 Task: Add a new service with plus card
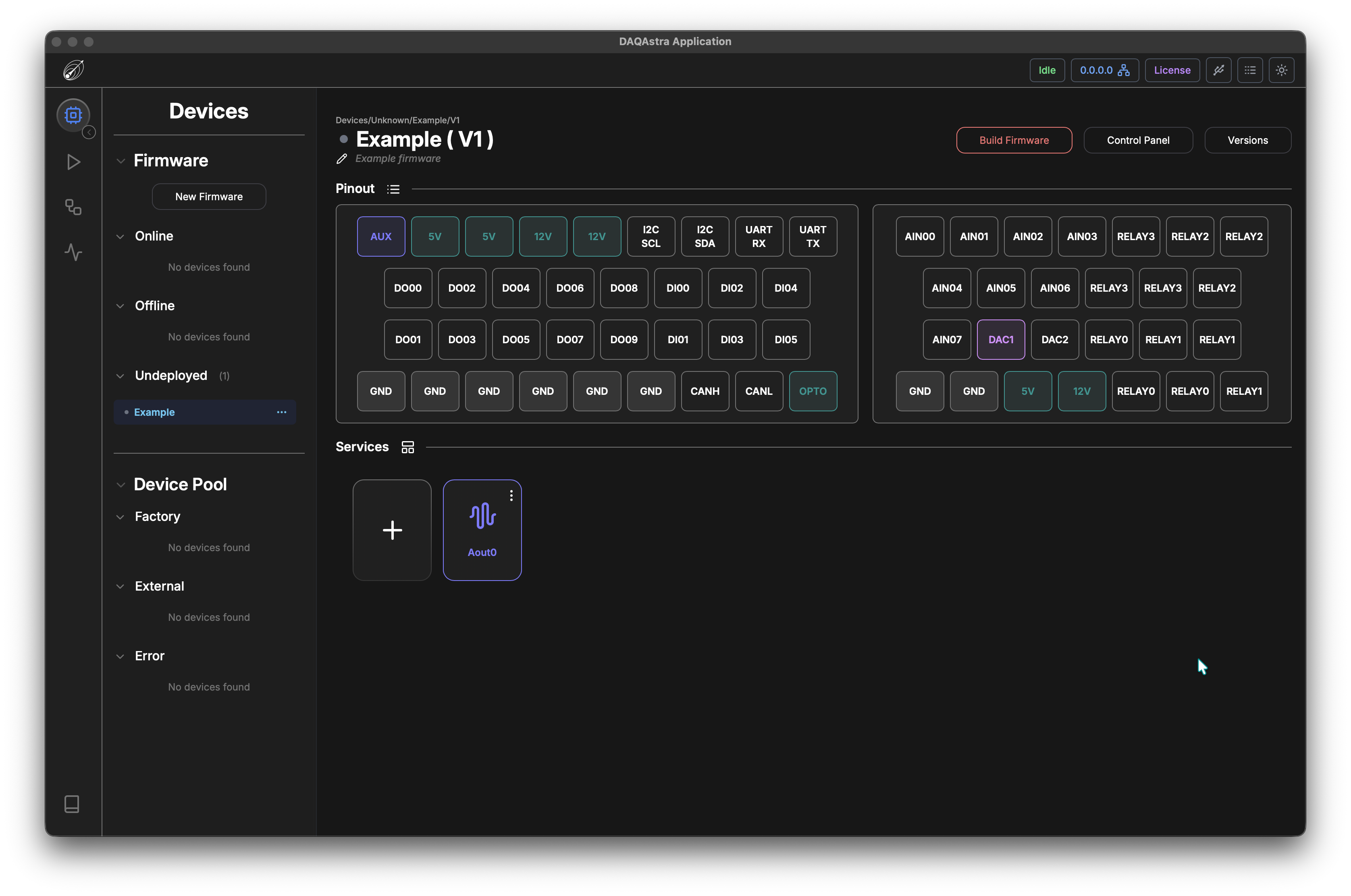(x=392, y=530)
